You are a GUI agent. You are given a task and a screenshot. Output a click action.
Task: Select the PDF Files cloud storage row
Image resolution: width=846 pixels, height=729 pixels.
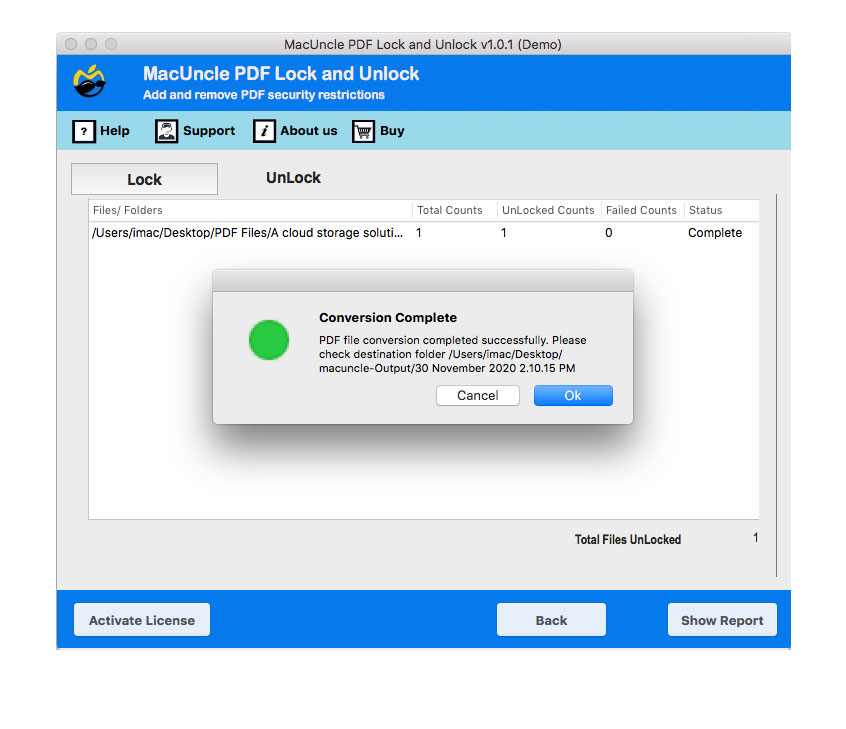click(x=250, y=233)
